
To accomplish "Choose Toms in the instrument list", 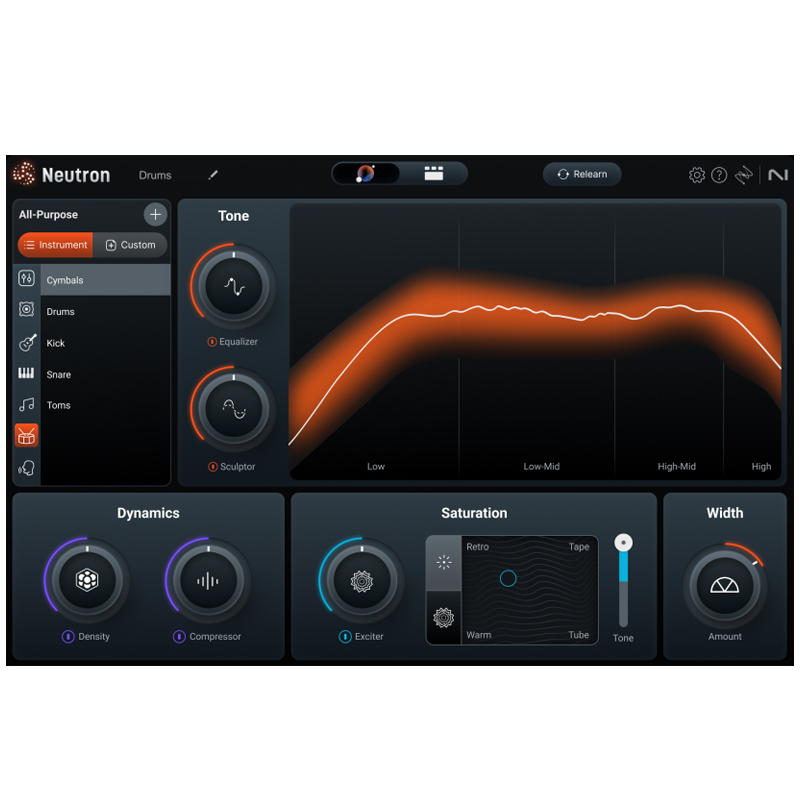I will click(105, 405).
